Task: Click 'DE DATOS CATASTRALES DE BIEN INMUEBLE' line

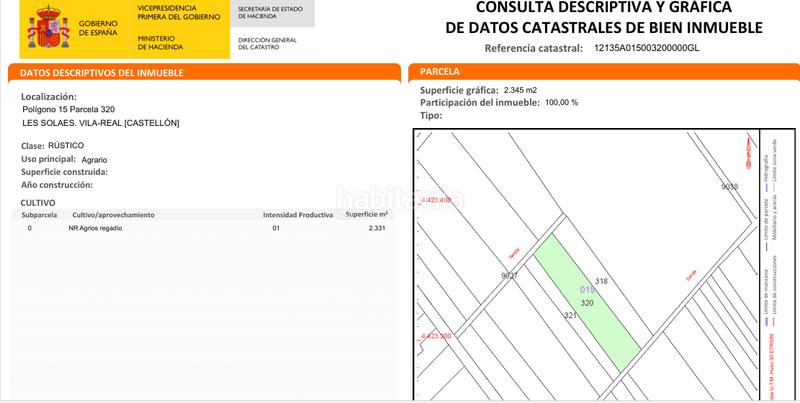Action: 604,28
